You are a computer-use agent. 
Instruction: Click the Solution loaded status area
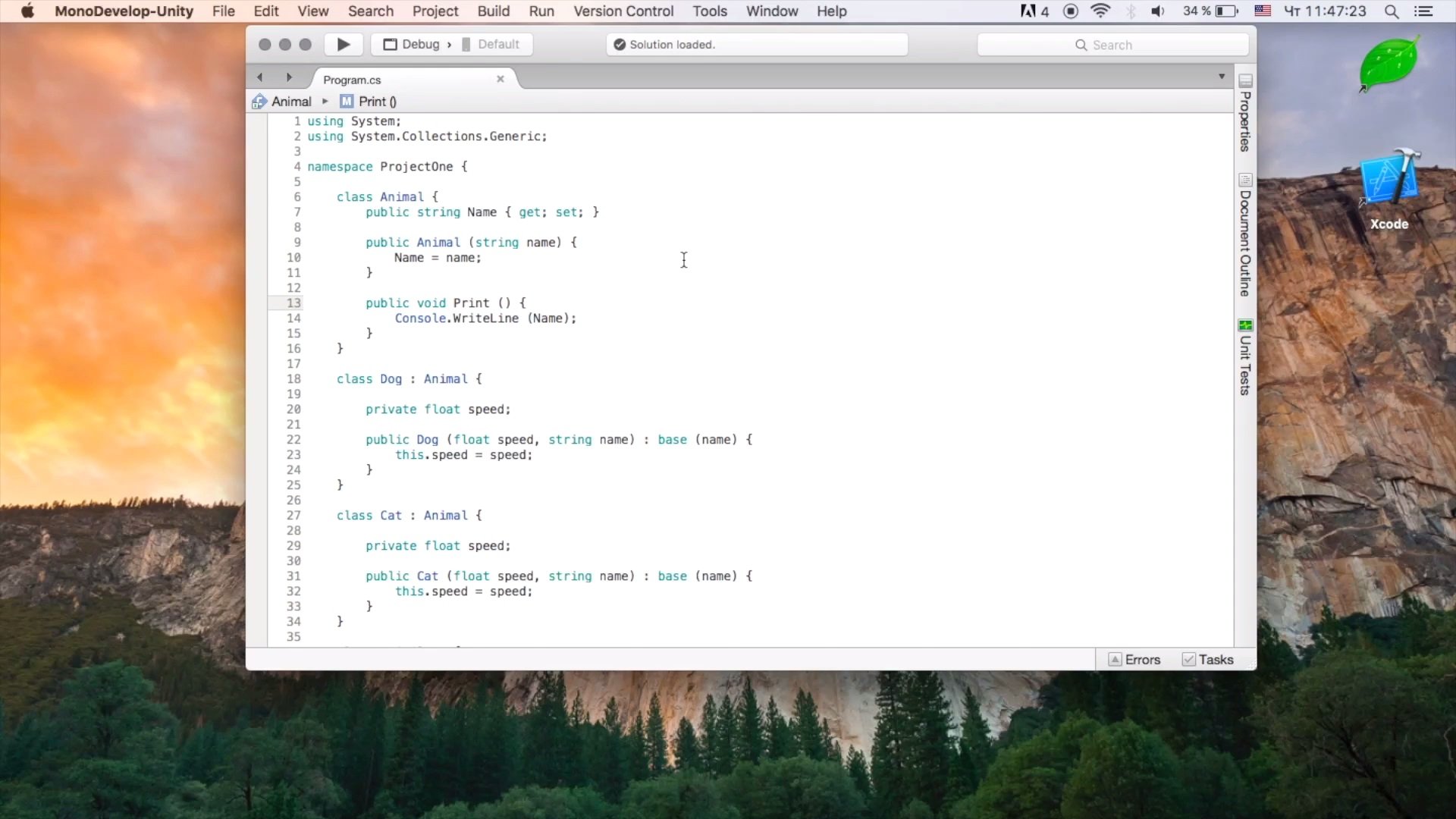click(757, 45)
